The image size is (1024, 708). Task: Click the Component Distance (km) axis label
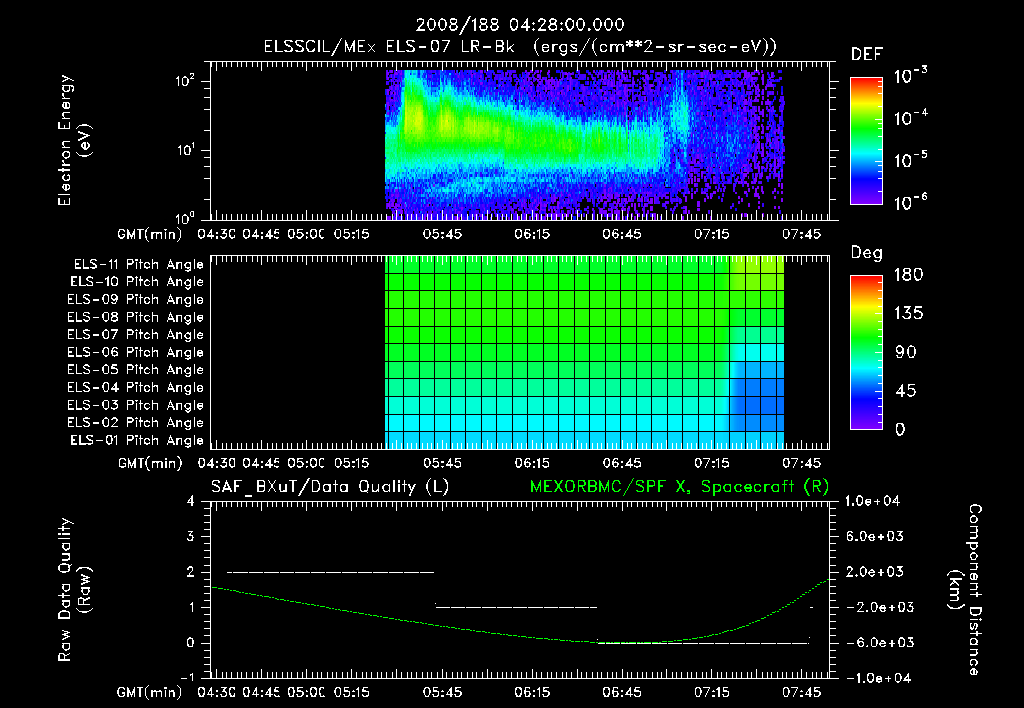coord(965,589)
